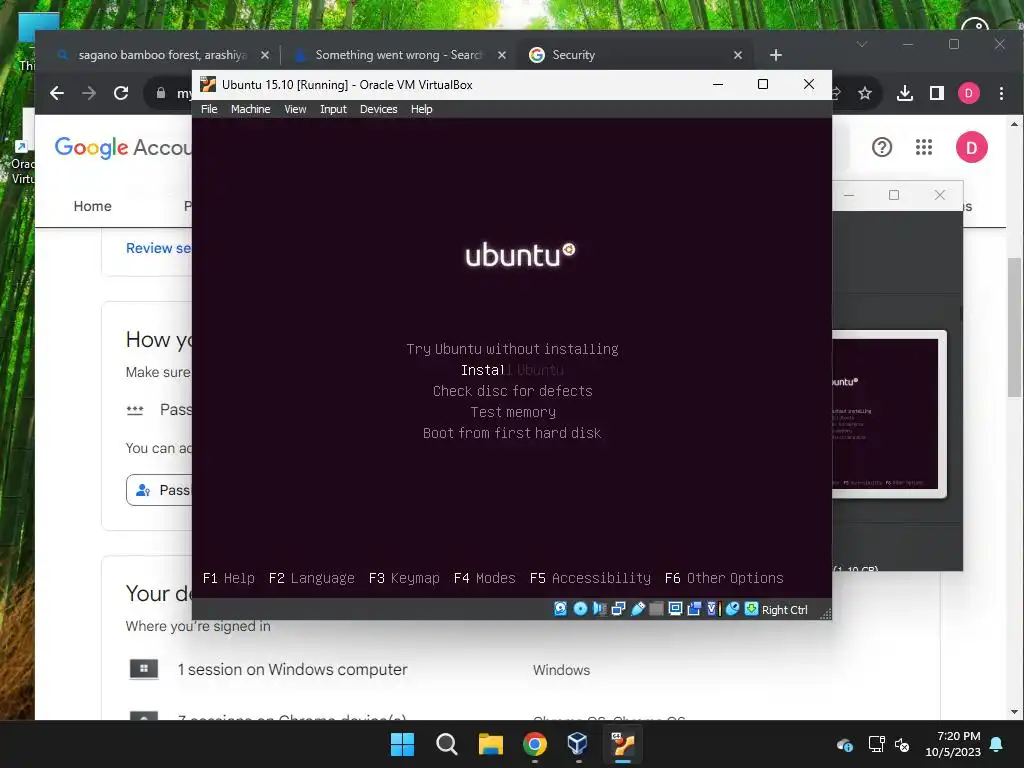Click F4 Modes in the boot menu
Screen dimensions: 1024x768
(x=485, y=578)
